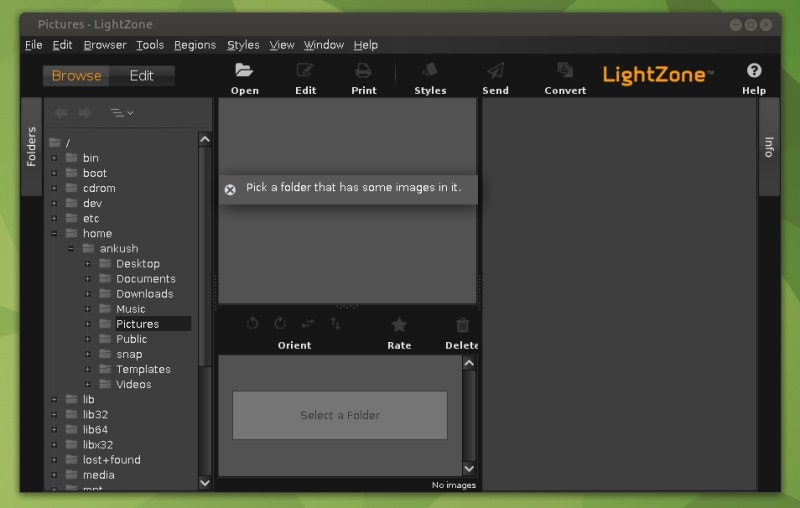Click the Convert icon in toolbar
Screen dimensions: 800x508
(x=565, y=70)
